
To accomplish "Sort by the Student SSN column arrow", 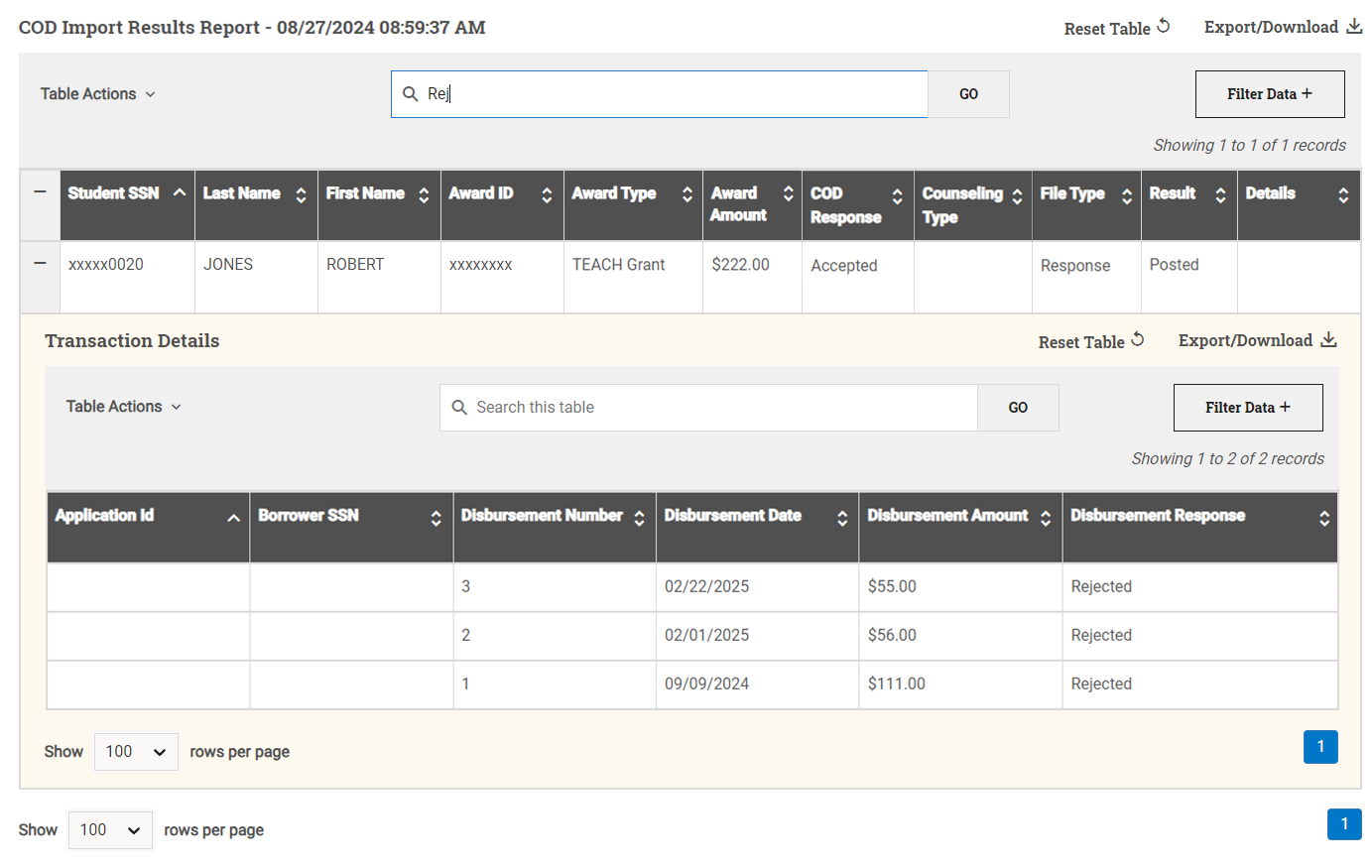I will tap(180, 192).
